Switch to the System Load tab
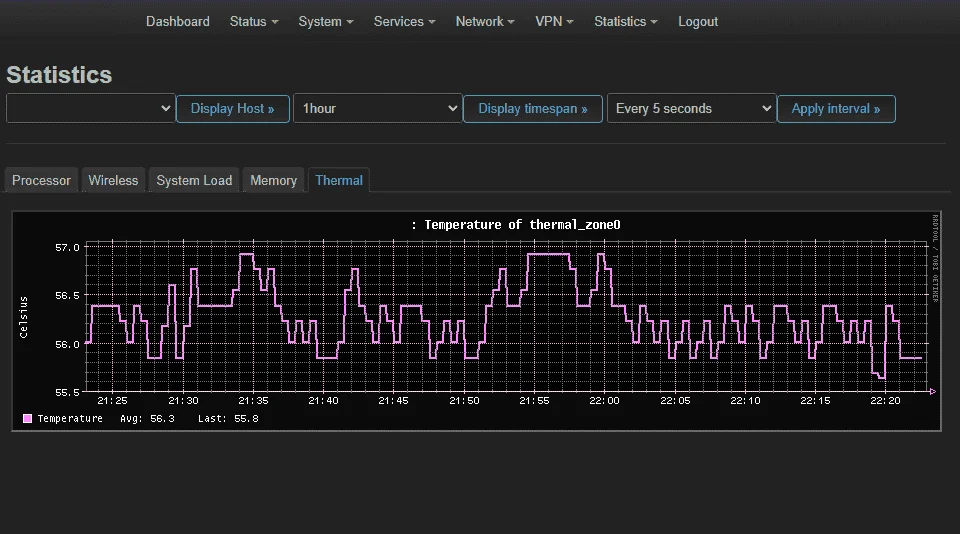Viewport: 960px width, 534px height. 194,181
